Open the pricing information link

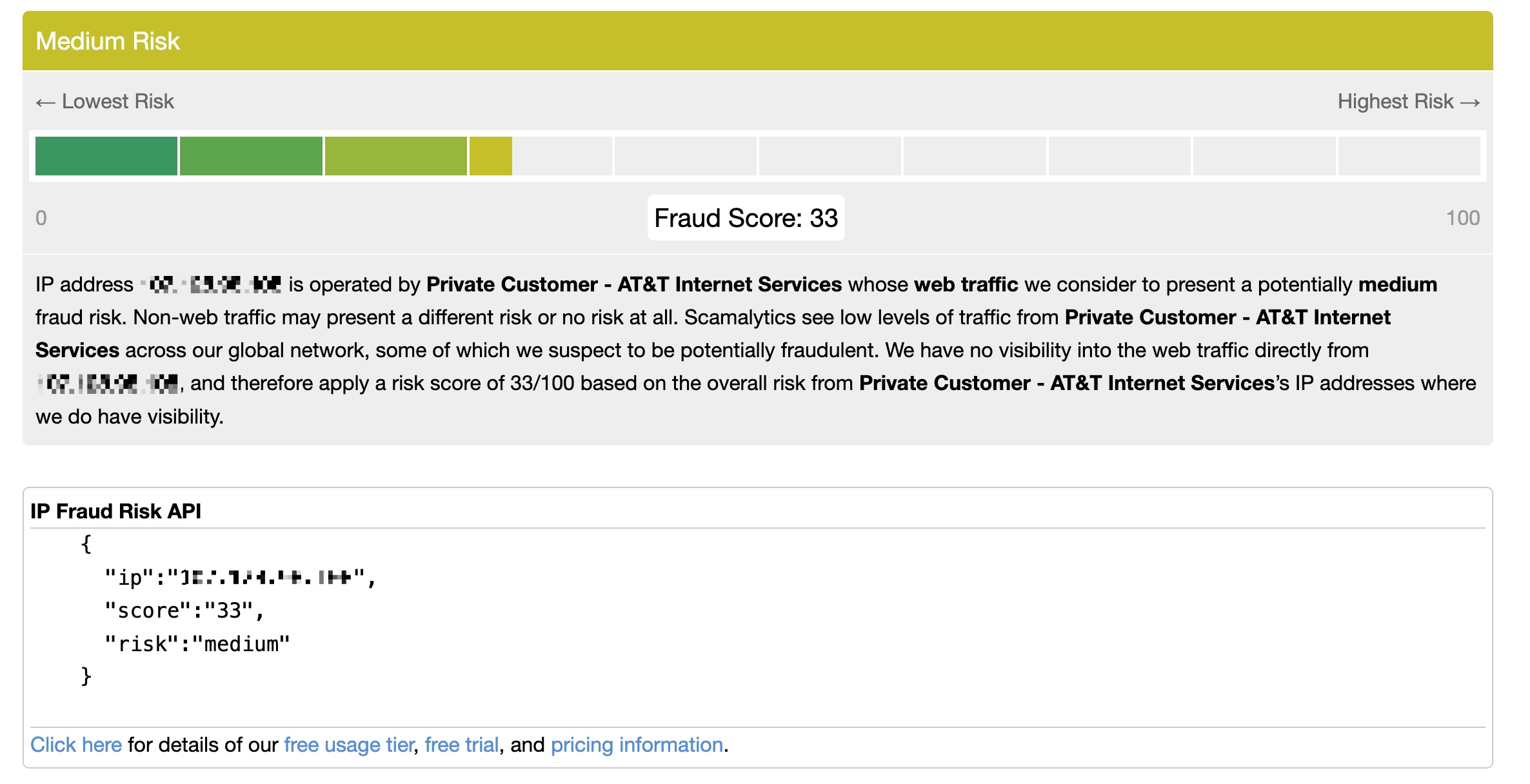pyautogui.click(x=637, y=745)
